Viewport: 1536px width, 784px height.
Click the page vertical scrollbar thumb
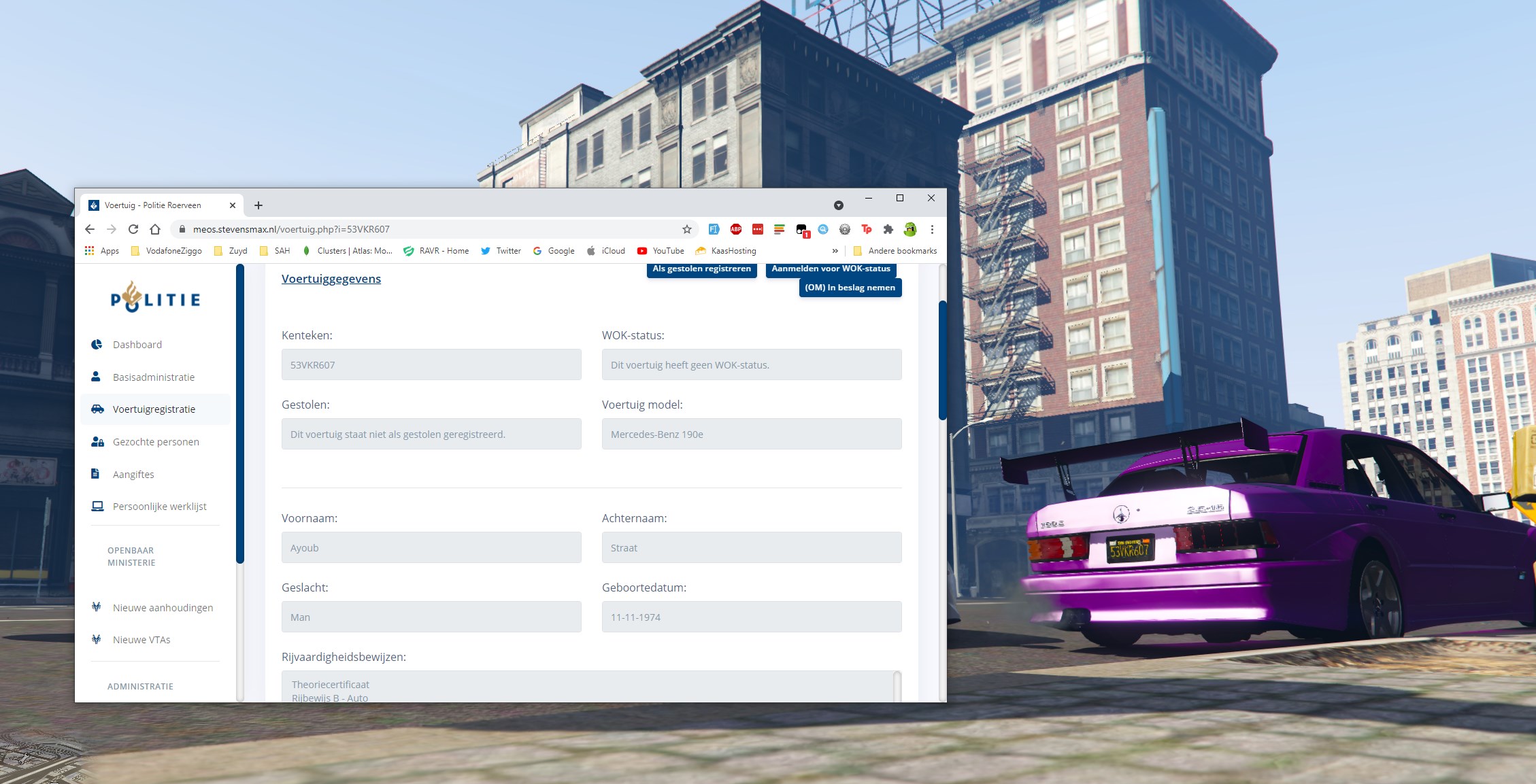[942, 360]
